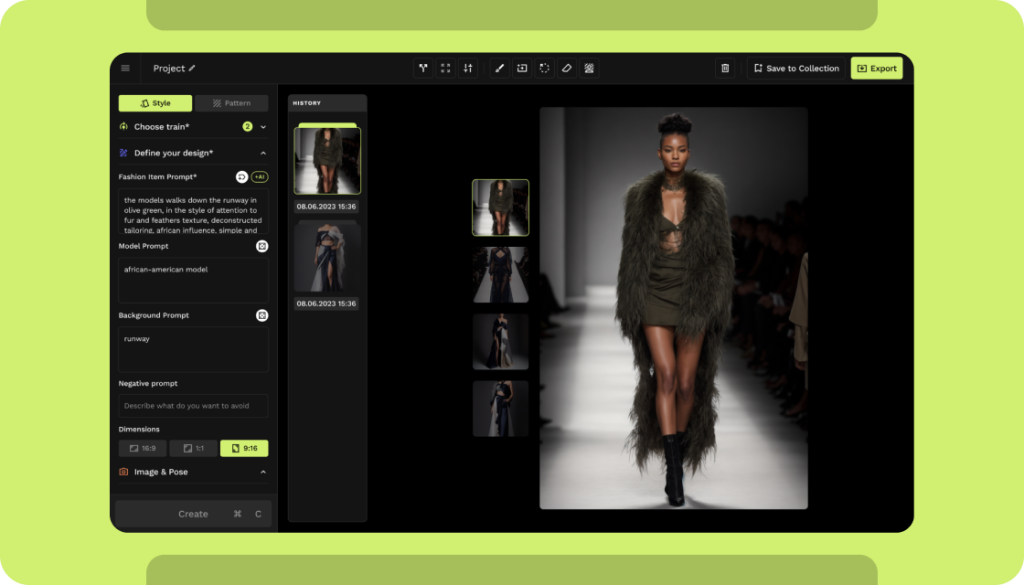Select the 9:16 dimension option
This screenshot has width=1024, height=585.
click(244, 449)
